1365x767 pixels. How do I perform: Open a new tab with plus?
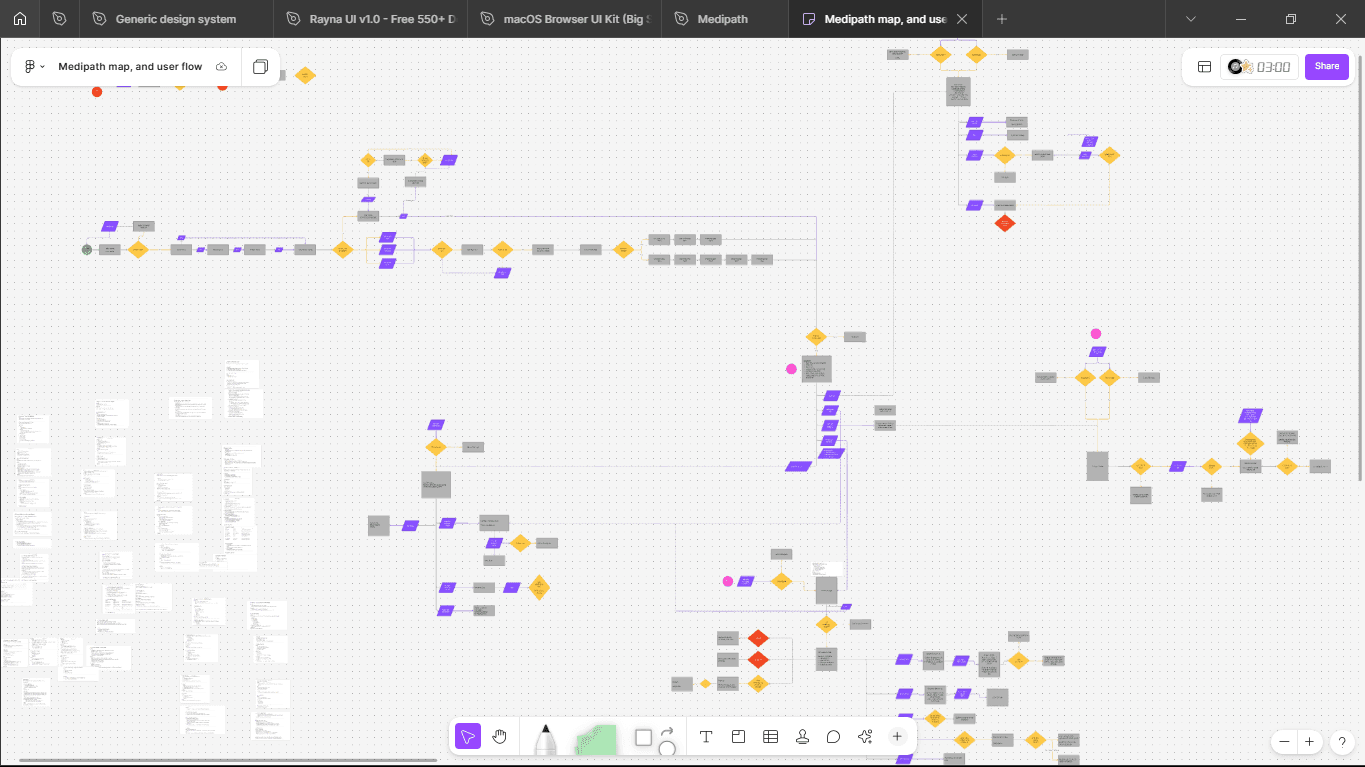tap(1002, 19)
